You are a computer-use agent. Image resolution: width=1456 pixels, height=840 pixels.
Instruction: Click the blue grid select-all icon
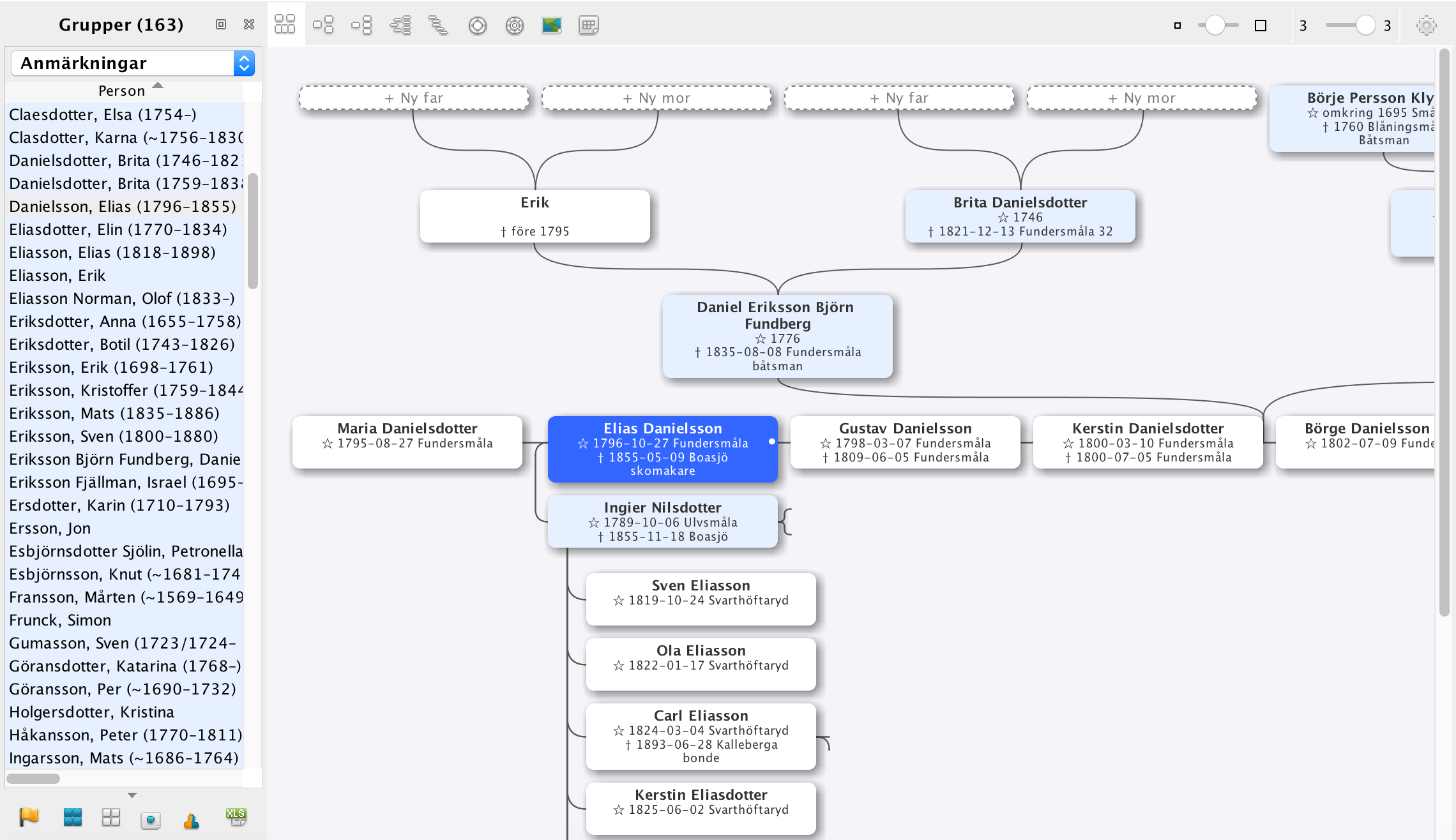(x=72, y=817)
